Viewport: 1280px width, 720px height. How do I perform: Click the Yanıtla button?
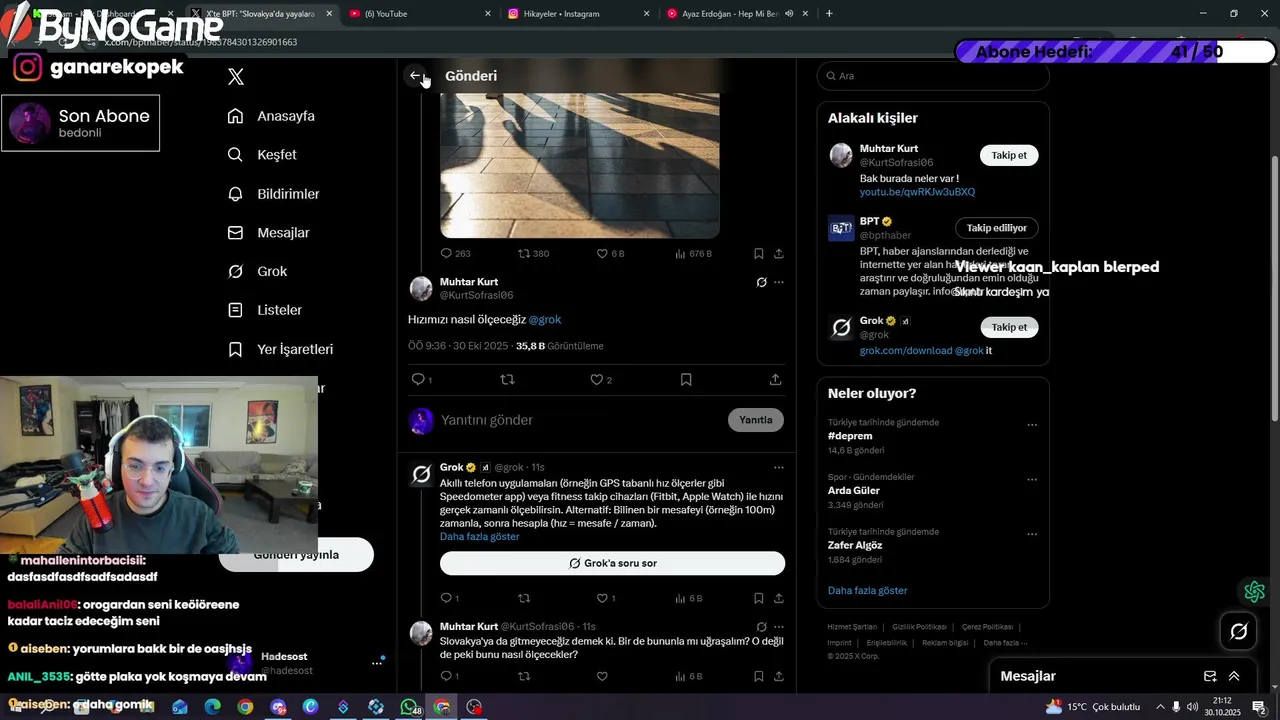(756, 420)
